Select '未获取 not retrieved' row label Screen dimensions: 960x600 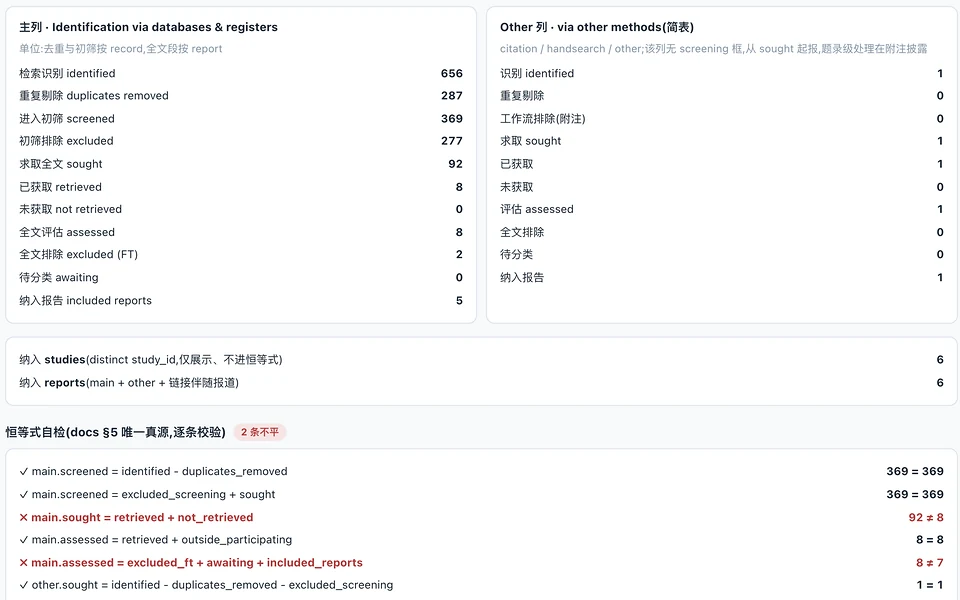70,209
